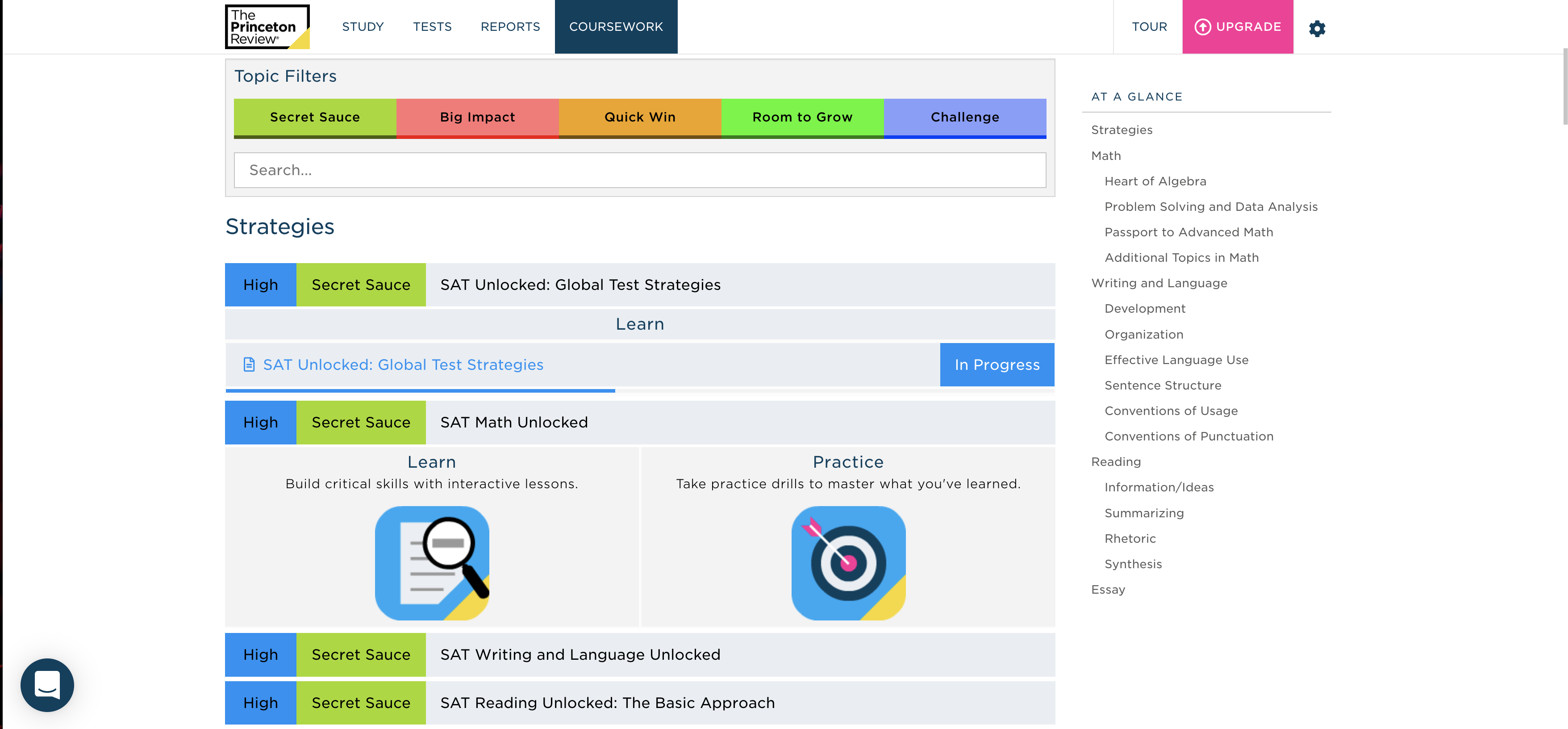Click the topic Search input field
Image resolution: width=1568 pixels, height=729 pixels.
click(640, 170)
